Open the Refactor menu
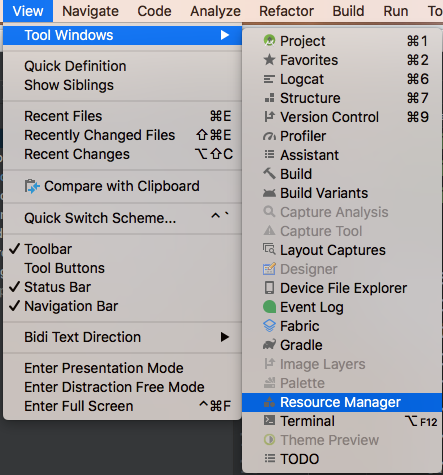Image resolution: width=443 pixels, height=475 pixels. (286, 11)
